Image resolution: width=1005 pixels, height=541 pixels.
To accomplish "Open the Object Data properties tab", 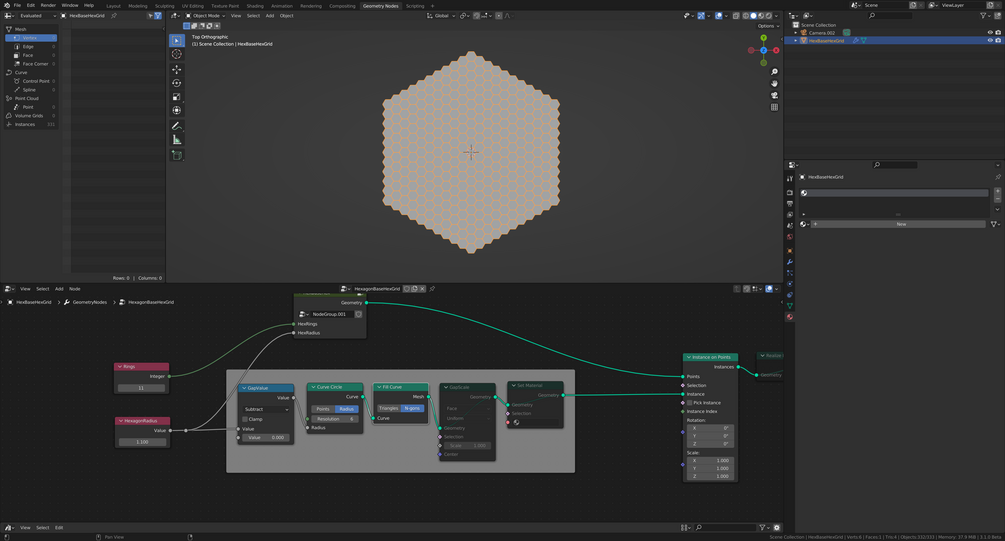I will pyautogui.click(x=790, y=306).
